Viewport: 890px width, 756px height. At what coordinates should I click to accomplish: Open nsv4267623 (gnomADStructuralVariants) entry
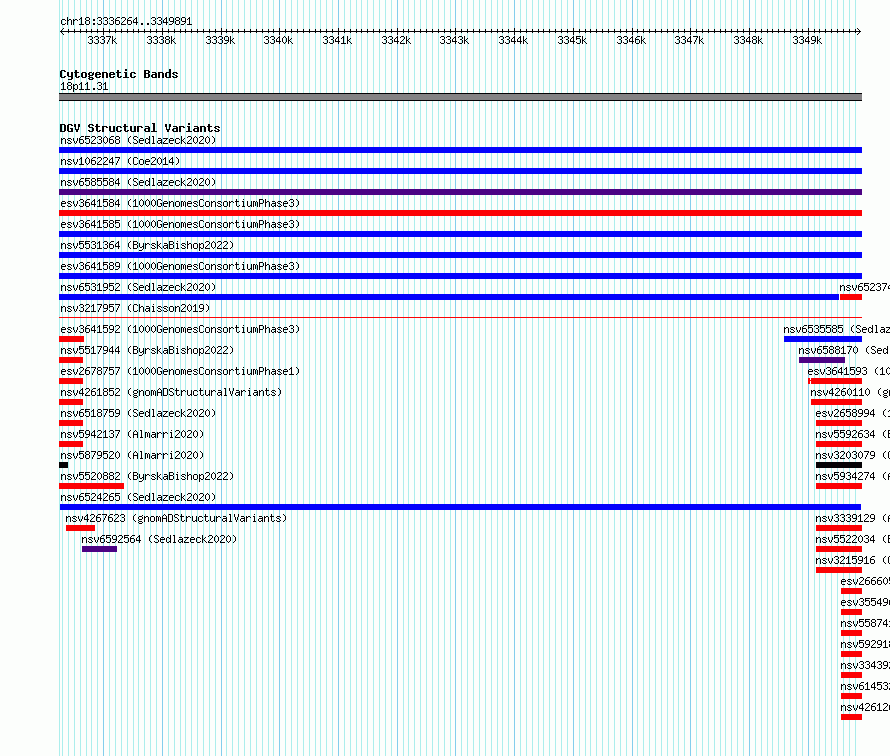pos(176,518)
